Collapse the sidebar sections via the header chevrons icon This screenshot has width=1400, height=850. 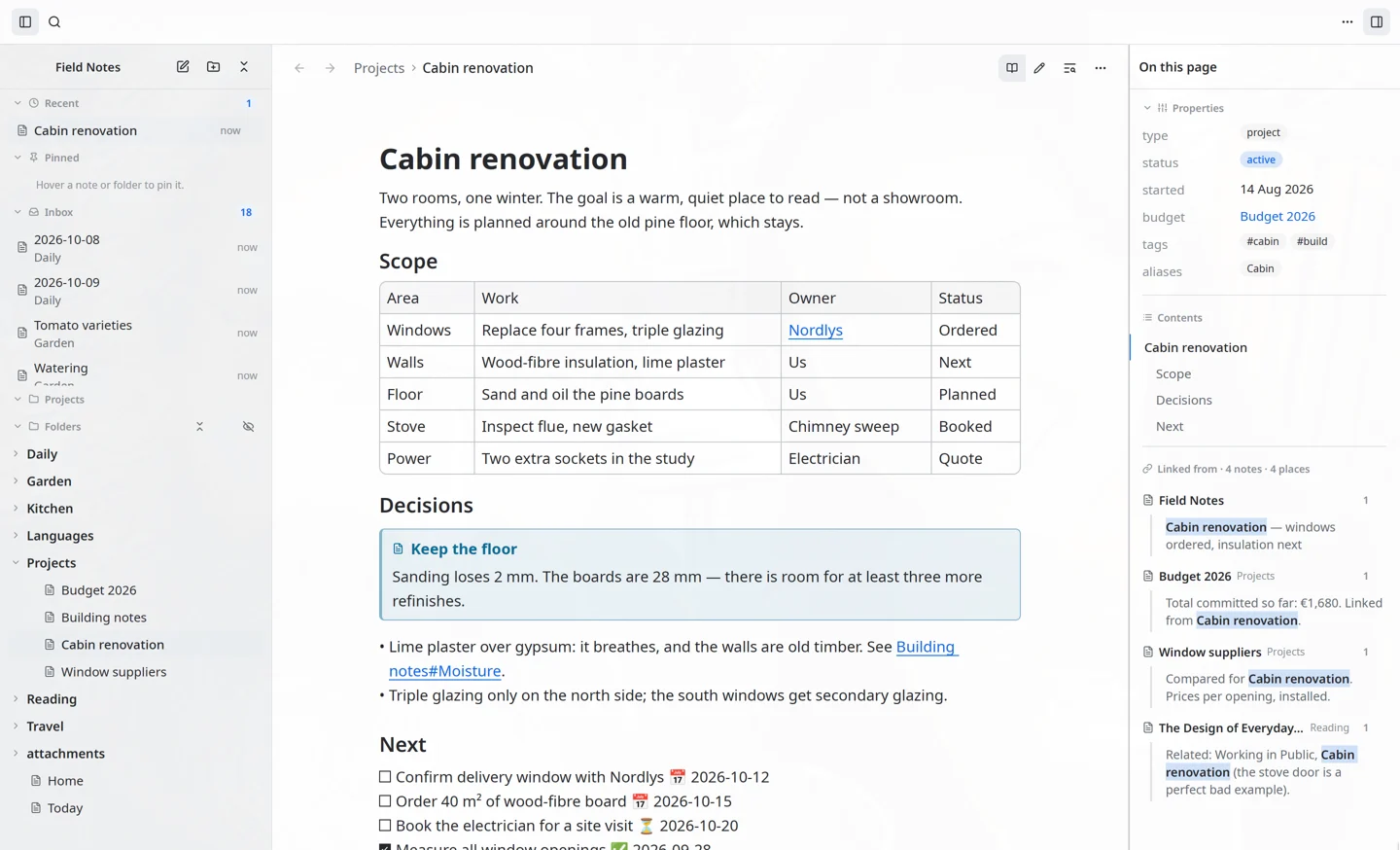(244, 67)
